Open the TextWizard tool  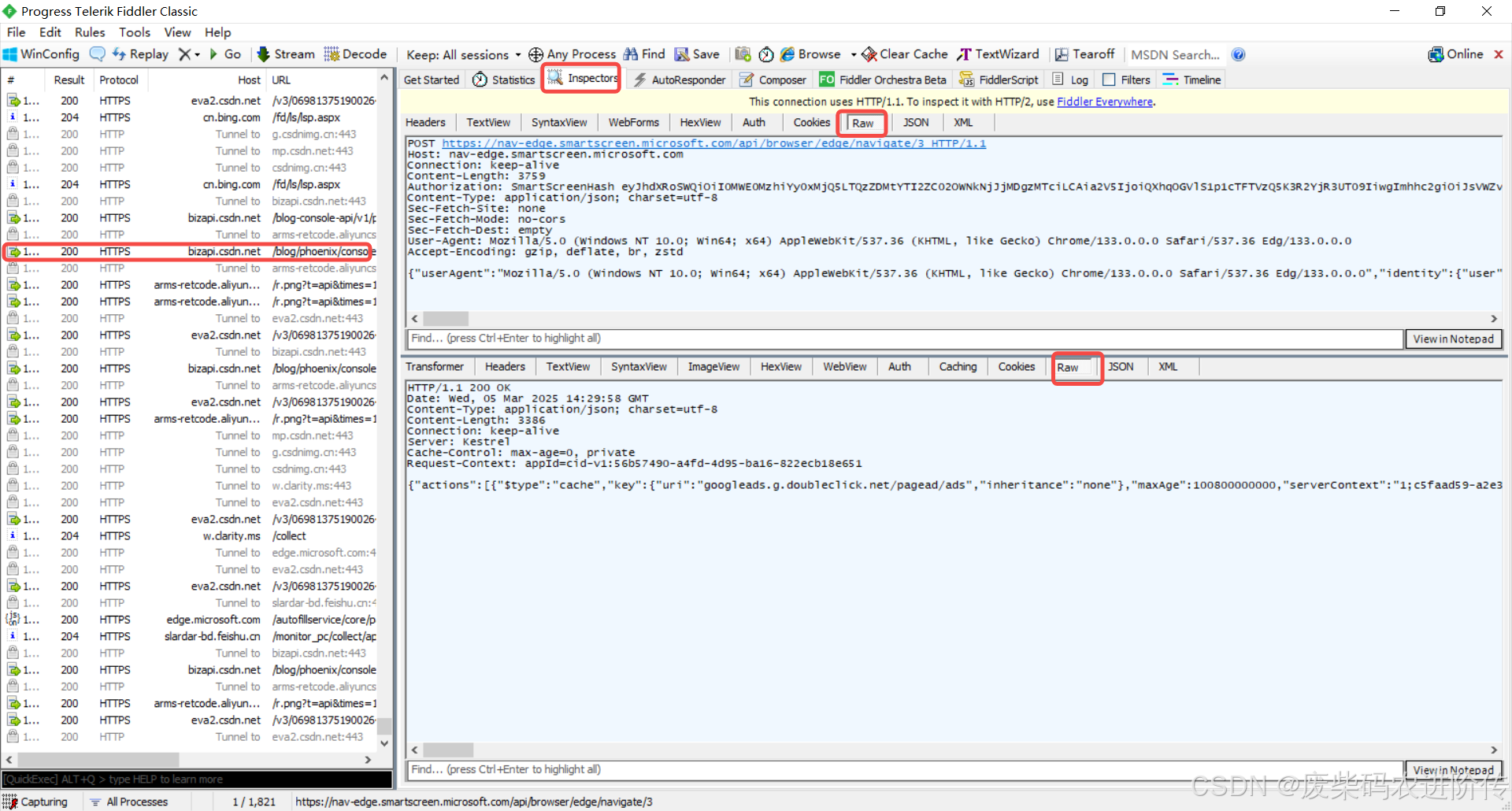(998, 54)
